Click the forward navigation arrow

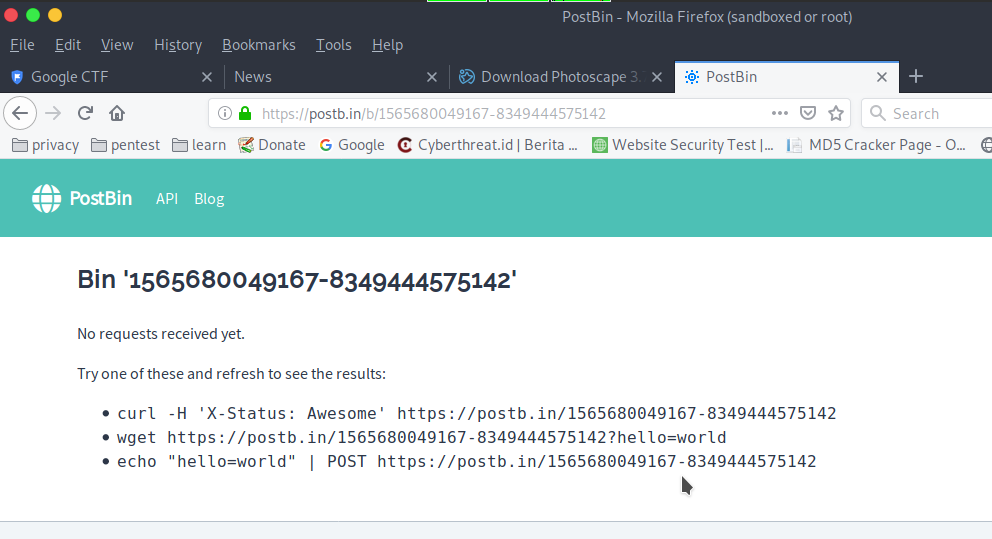pos(53,113)
